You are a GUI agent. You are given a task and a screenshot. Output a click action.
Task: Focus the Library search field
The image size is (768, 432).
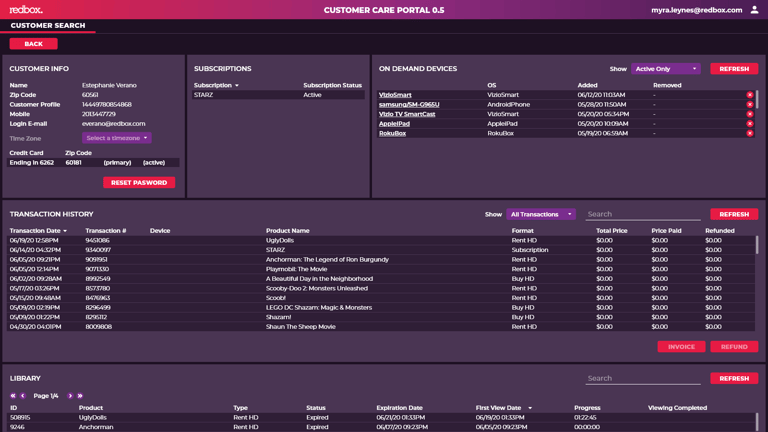coord(643,379)
